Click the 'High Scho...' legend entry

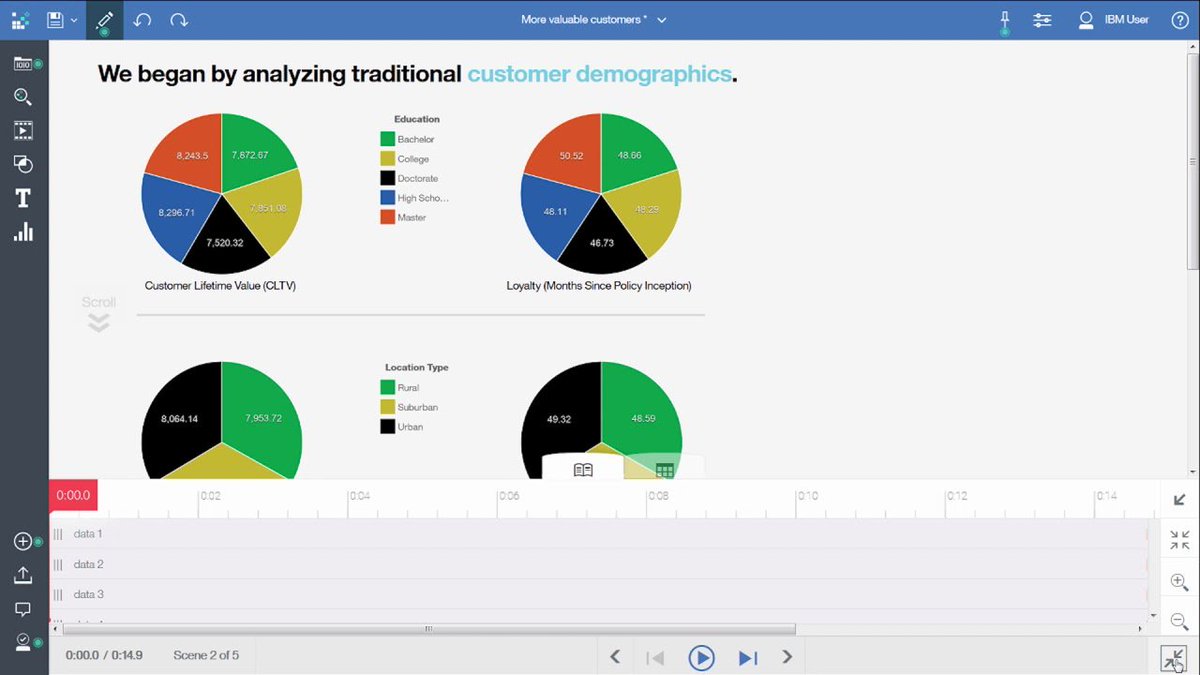tap(414, 198)
